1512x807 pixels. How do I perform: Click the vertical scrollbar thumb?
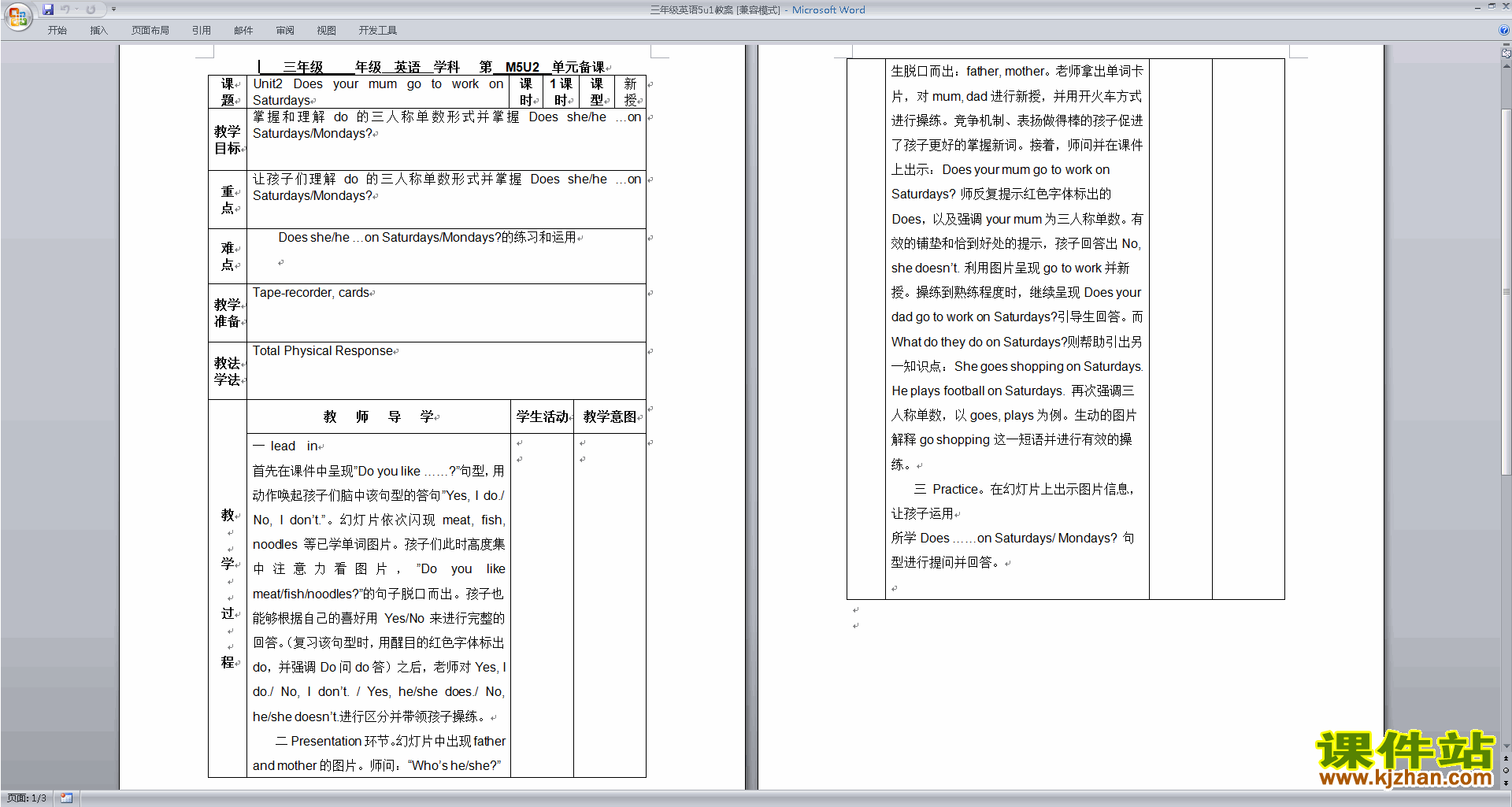point(1506,293)
